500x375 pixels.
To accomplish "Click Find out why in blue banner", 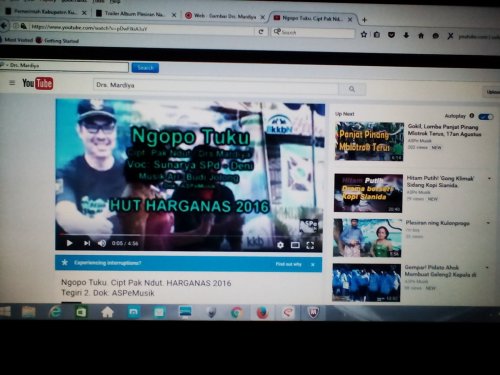I will click(x=288, y=264).
